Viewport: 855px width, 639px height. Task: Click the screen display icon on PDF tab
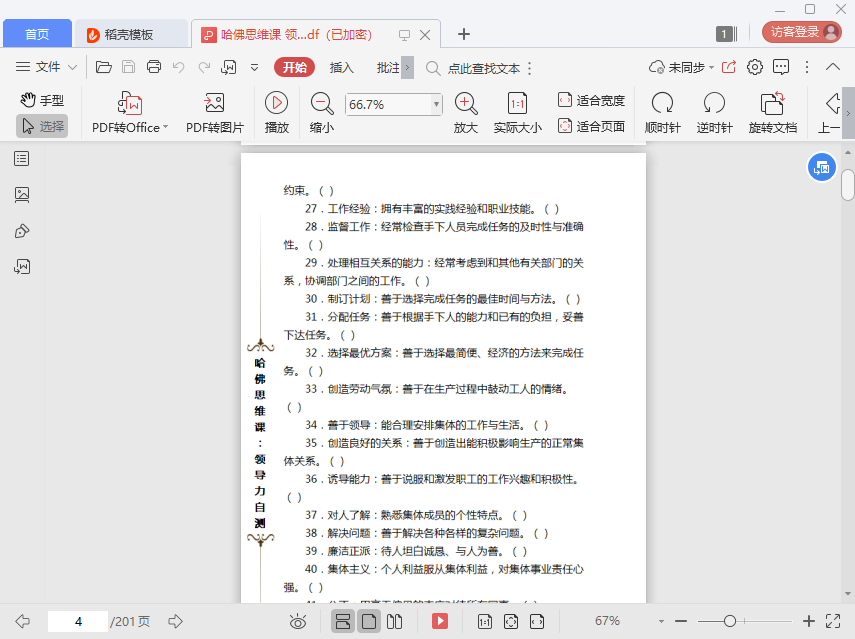pos(404,35)
